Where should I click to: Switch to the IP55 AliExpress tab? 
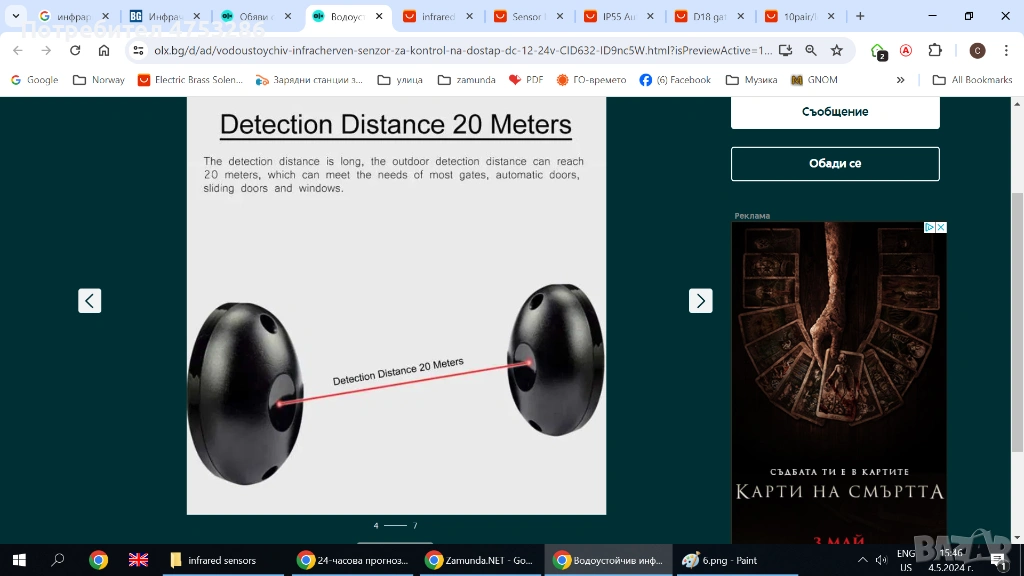point(619,16)
